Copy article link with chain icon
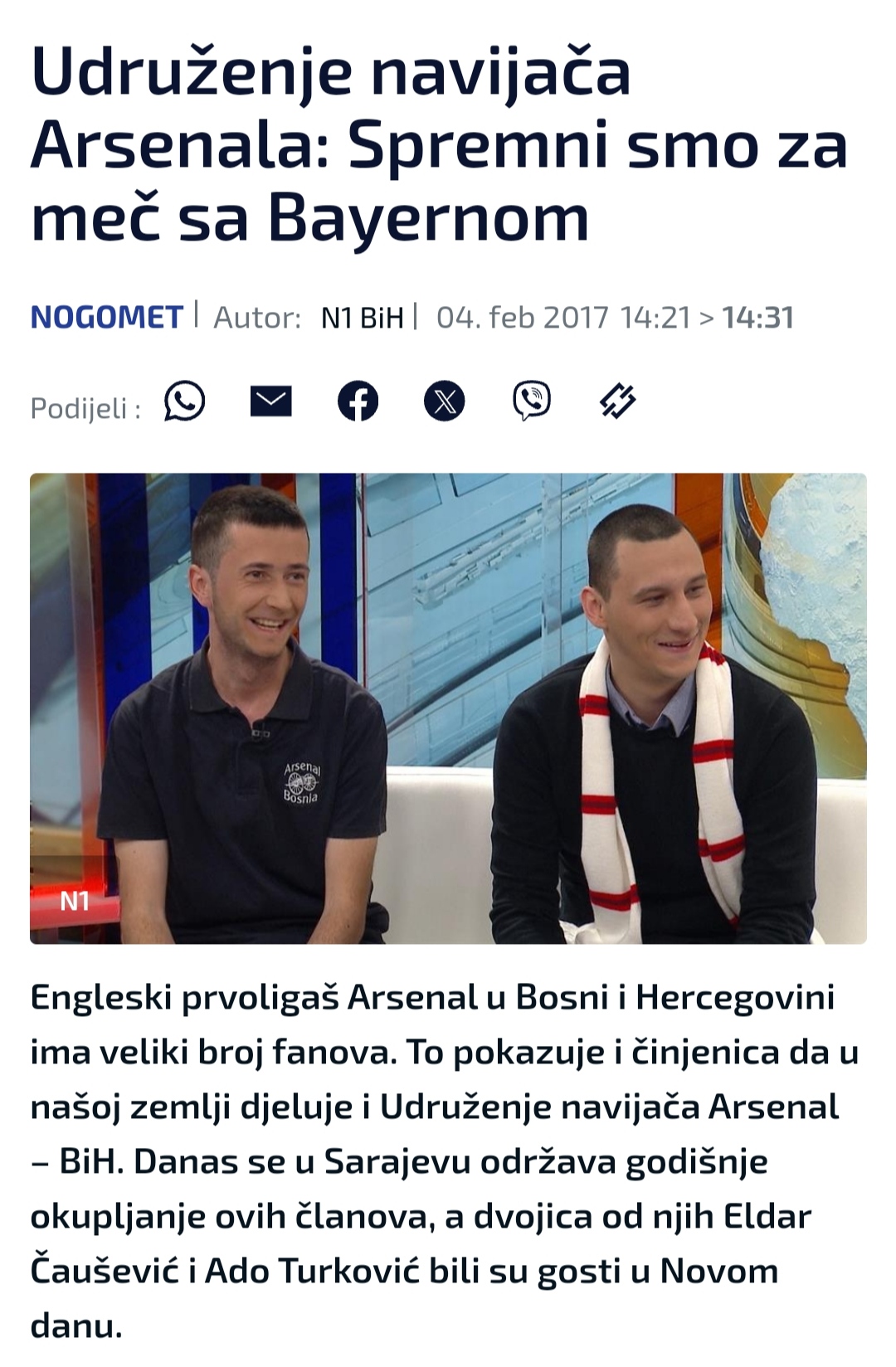The width and height of the screenshot is (896, 1367). (x=618, y=401)
